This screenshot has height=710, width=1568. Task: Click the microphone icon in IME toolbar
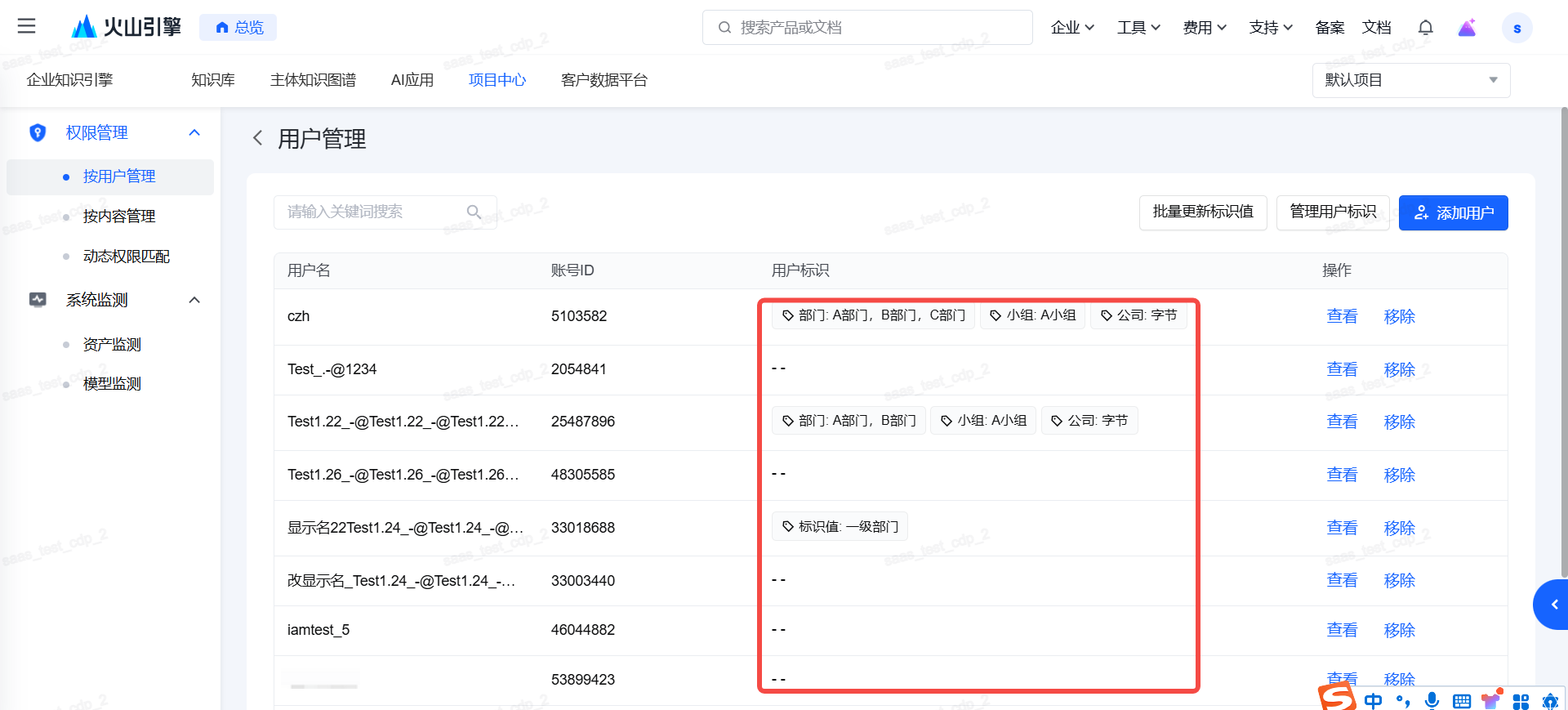1432,701
